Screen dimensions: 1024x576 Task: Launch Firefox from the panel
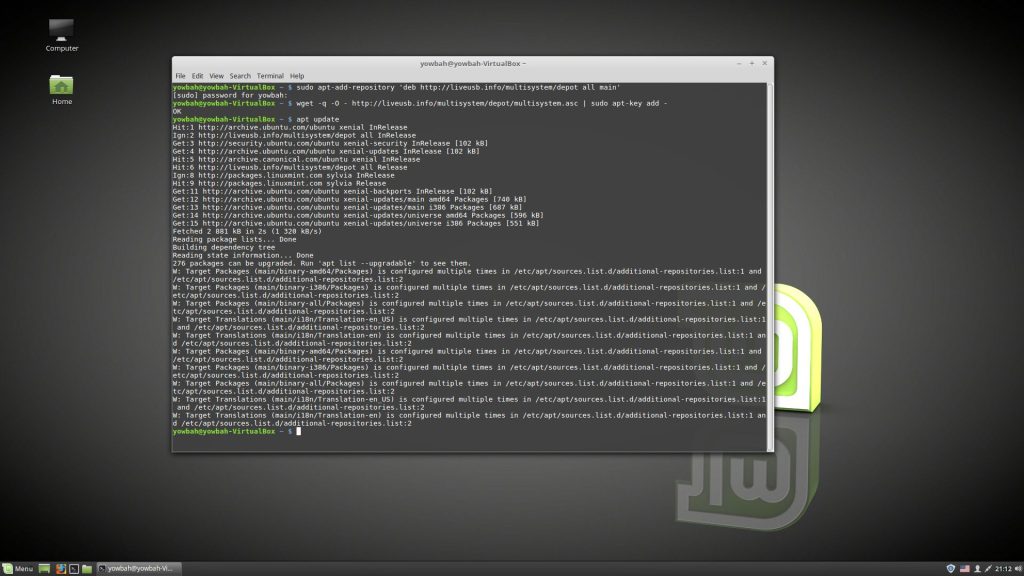[x=60, y=568]
